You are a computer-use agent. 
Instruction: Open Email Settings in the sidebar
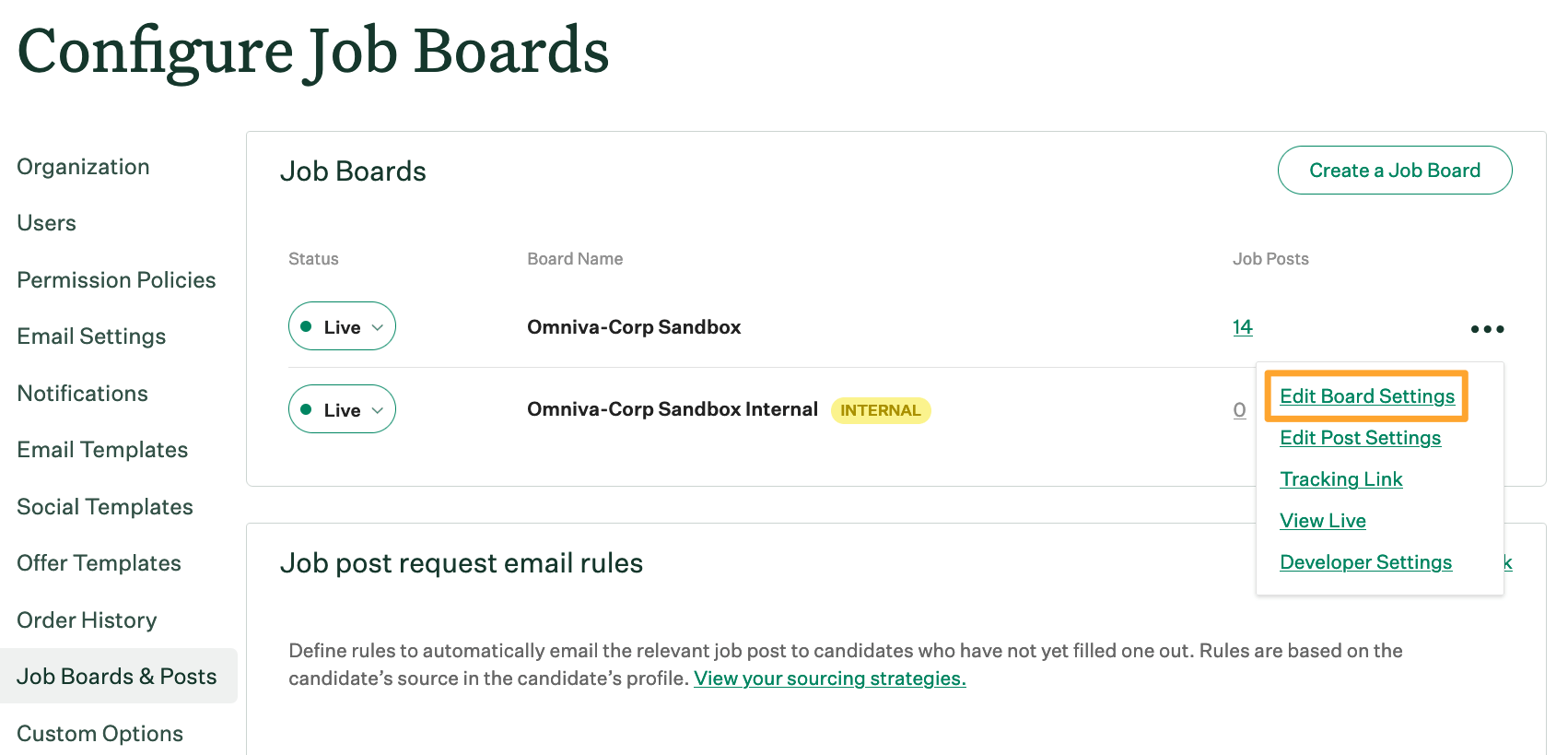click(91, 336)
